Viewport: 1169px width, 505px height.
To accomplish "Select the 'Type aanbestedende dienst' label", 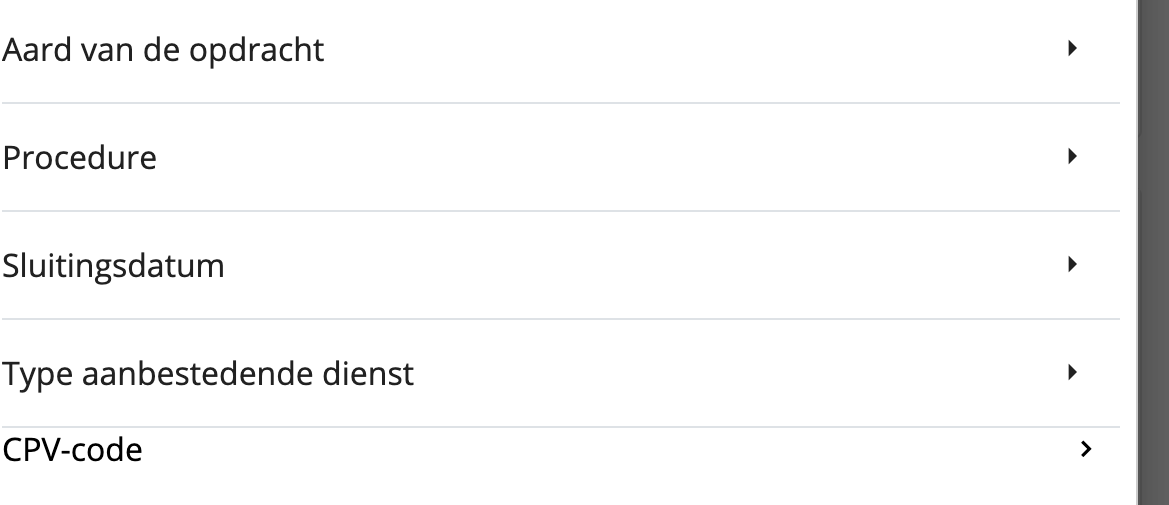I will [x=207, y=375].
